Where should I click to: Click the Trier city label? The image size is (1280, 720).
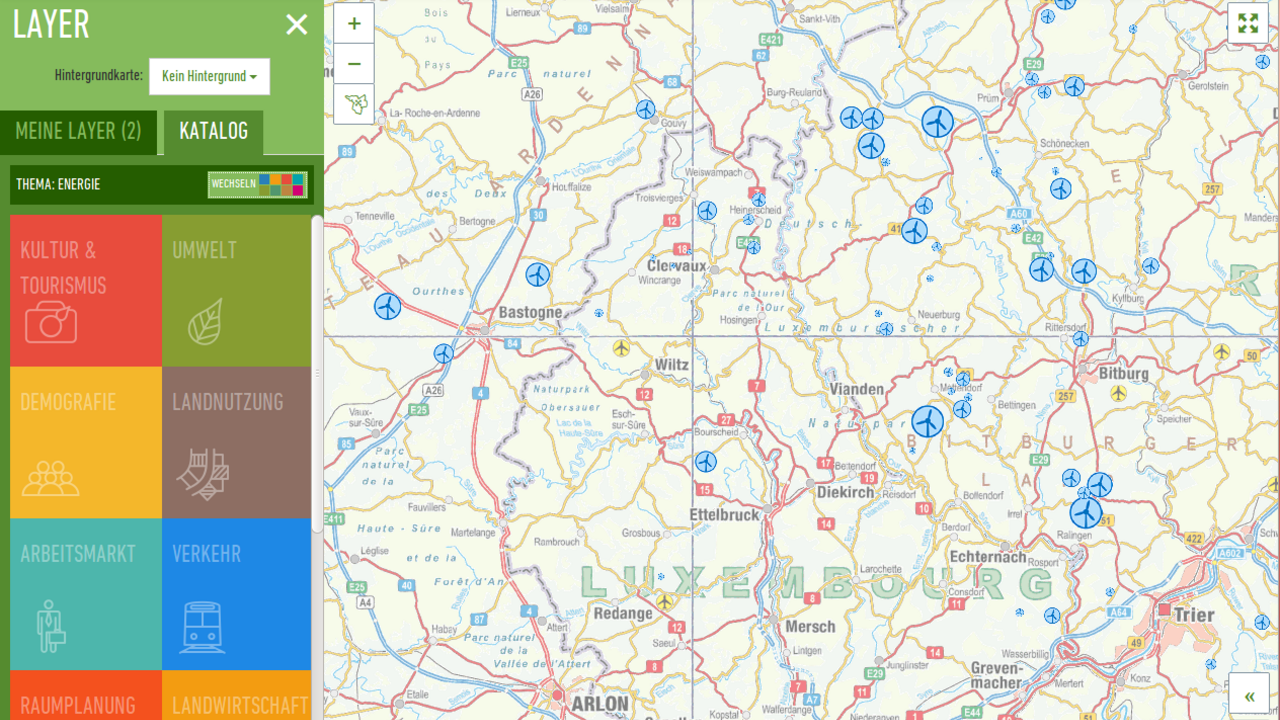[1195, 615]
